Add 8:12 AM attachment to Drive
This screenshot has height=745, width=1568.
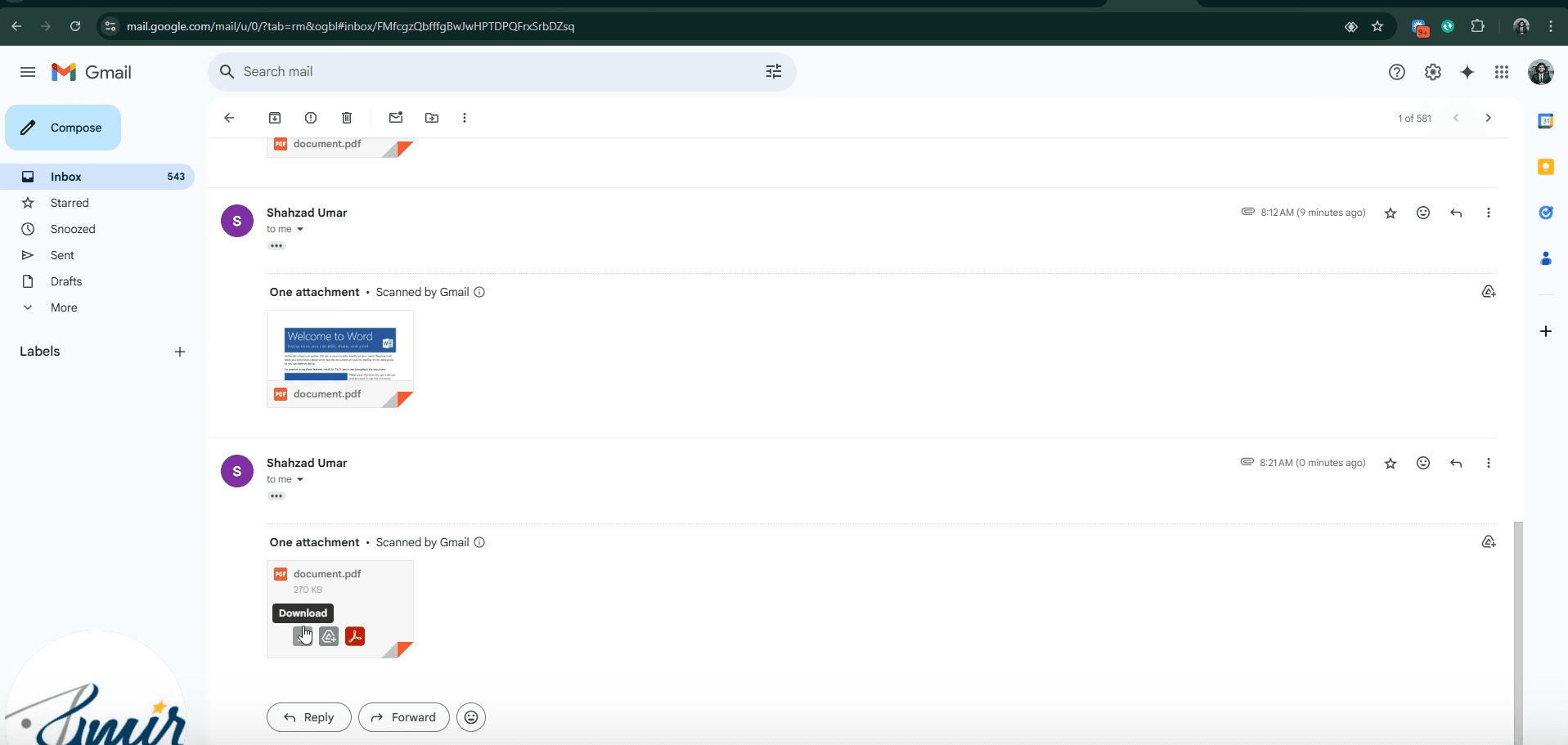point(1489,292)
